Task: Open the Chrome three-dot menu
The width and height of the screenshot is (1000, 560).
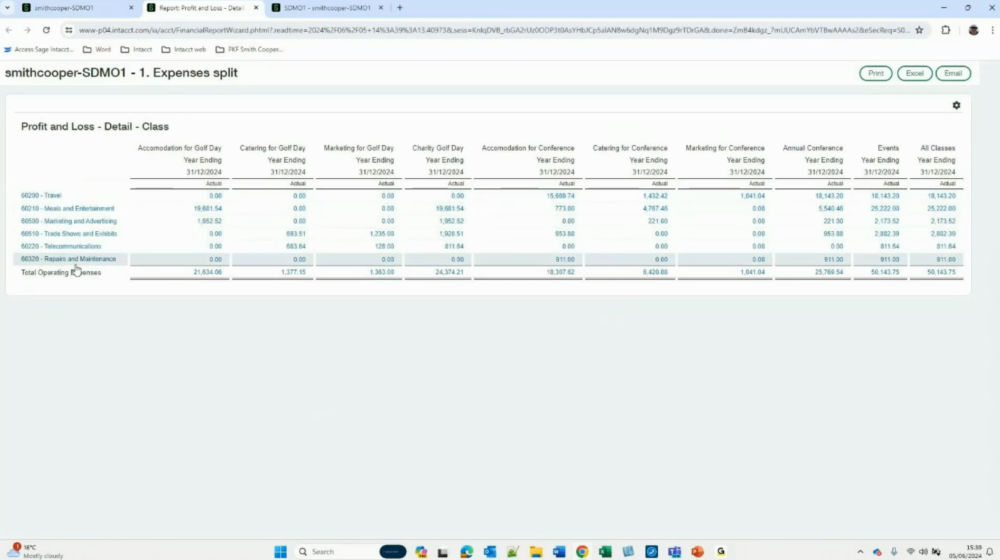Action: coord(992,30)
